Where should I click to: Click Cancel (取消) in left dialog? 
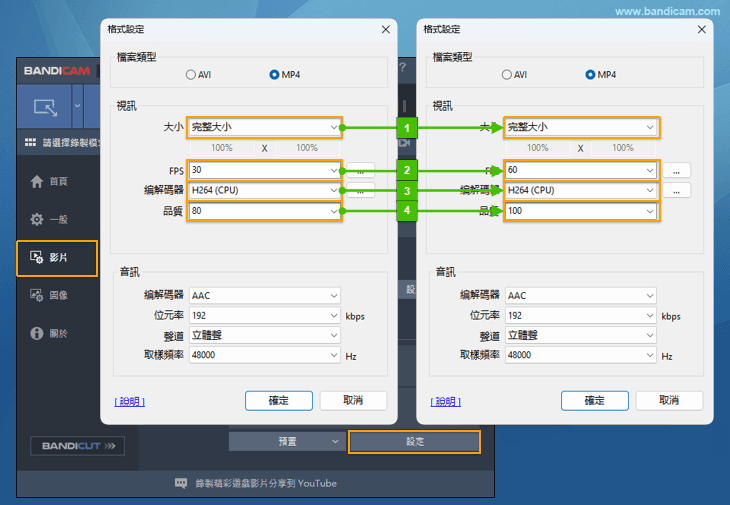click(353, 401)
